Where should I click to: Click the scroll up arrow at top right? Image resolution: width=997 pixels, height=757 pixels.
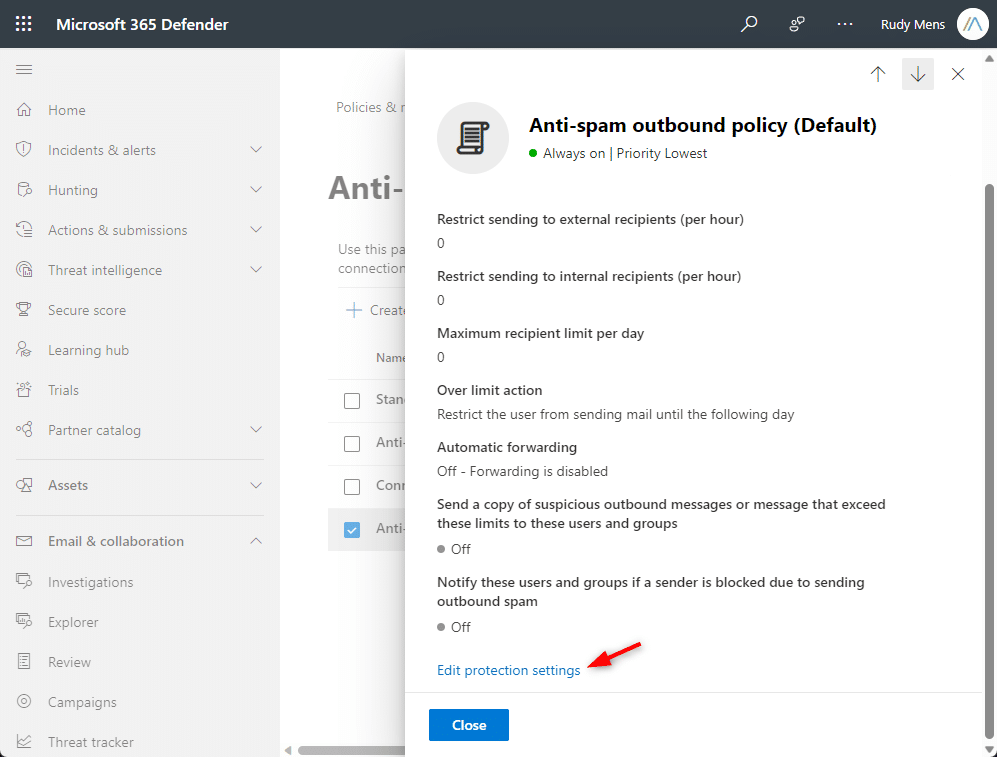tap(989, 58)
